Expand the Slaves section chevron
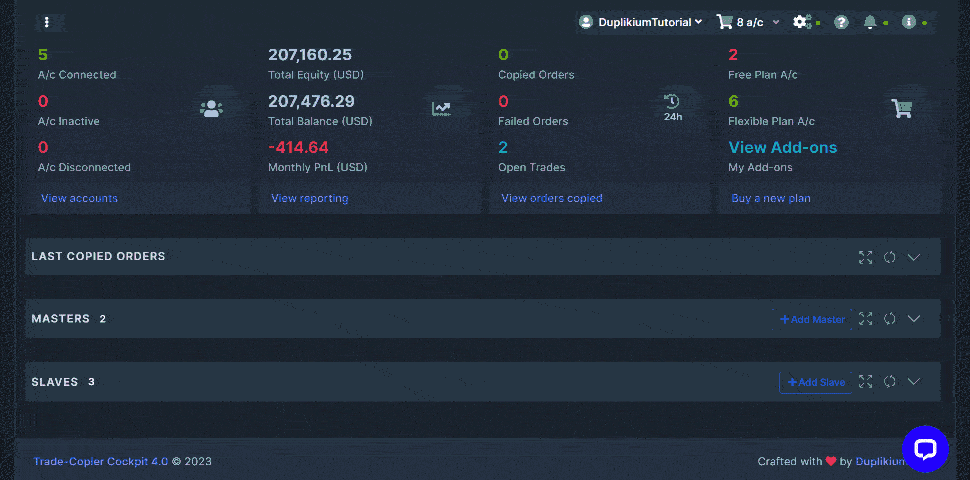Image resolution: width=970 pixels, height=480 pixels. (x=913, y=381)
